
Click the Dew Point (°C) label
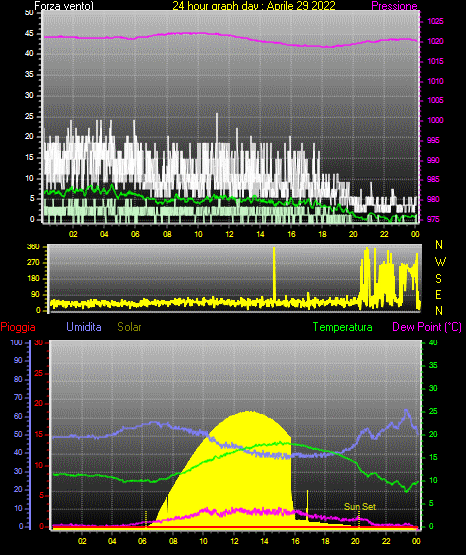pos(427,327)
